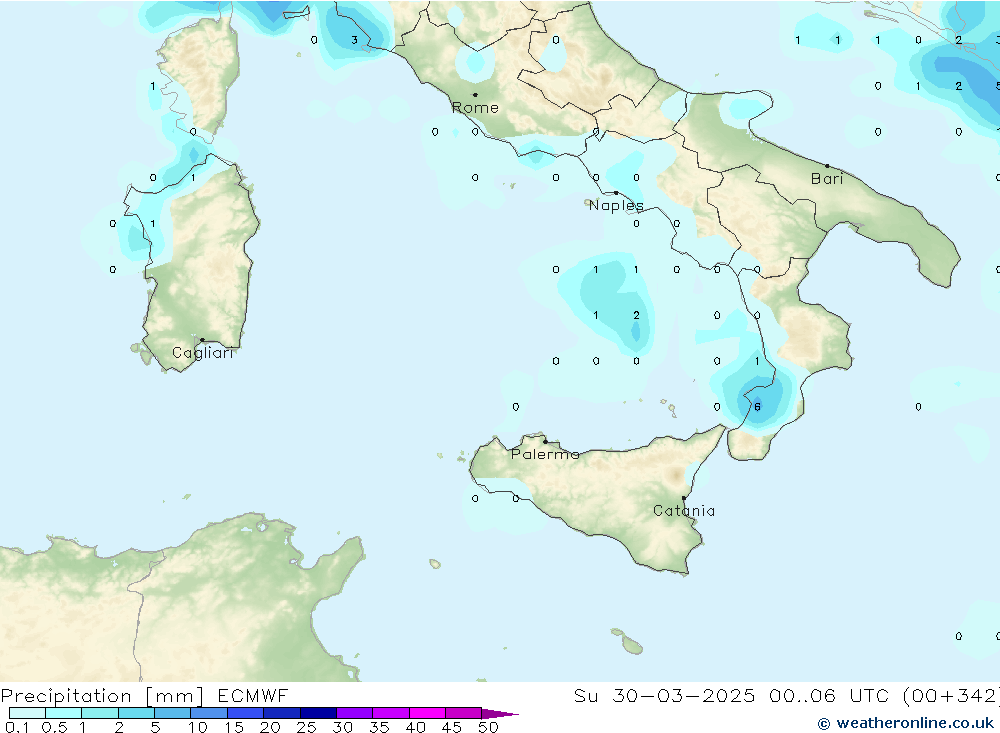Click the legend label 0.5
The width and height of the screenshot is (1000, 733).
[54, 727]
